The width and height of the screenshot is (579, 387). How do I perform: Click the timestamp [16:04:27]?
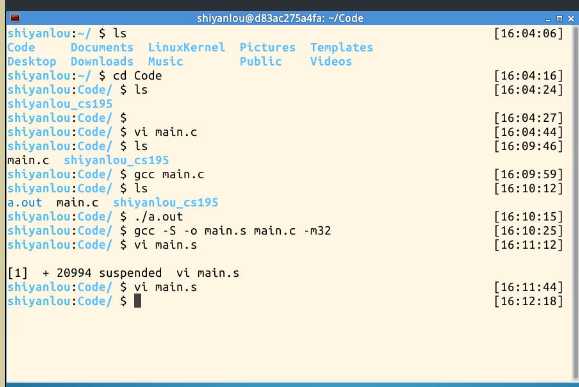(x=528, y=118)
